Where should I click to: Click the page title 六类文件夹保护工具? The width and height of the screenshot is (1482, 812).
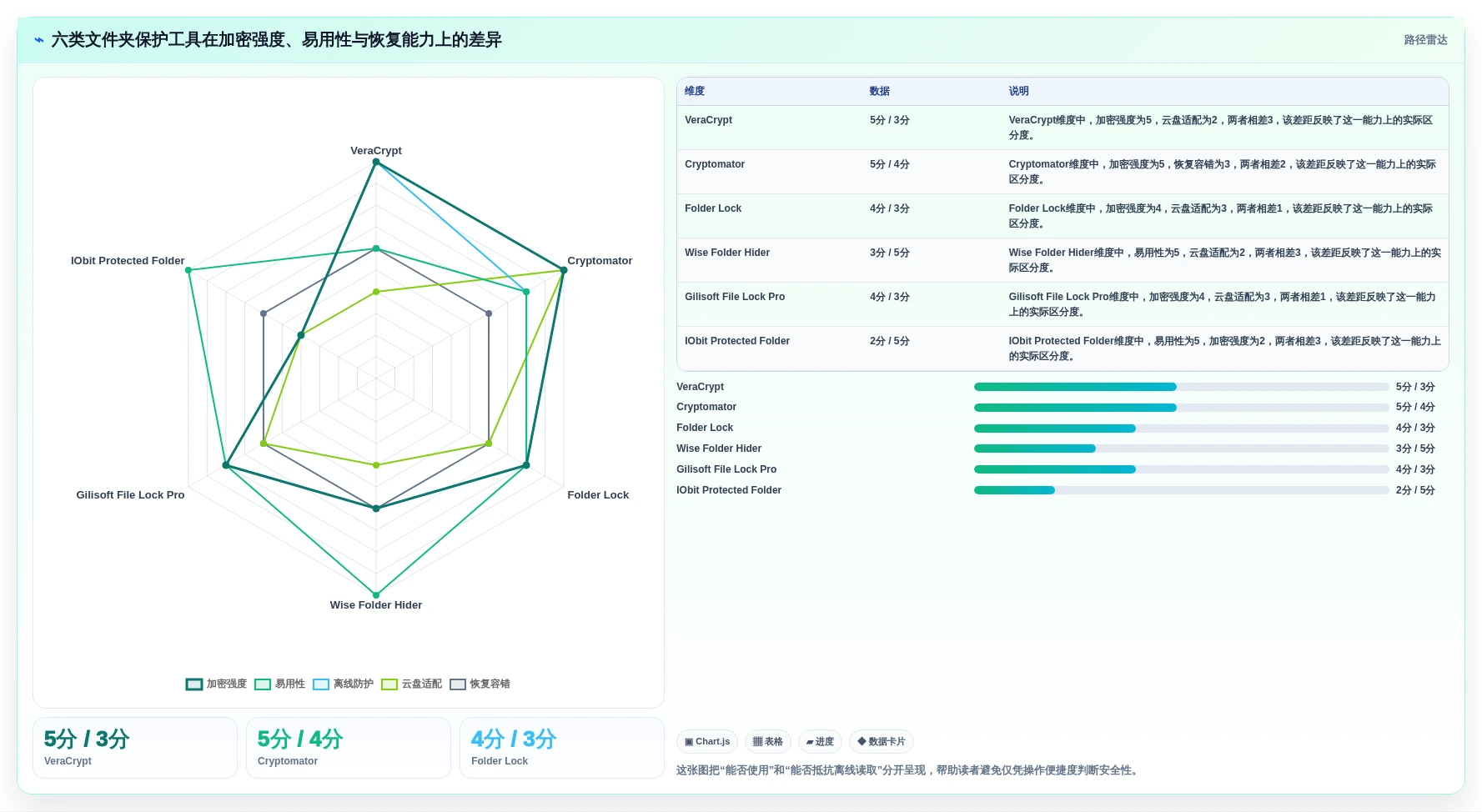click(x=276, y=40)
